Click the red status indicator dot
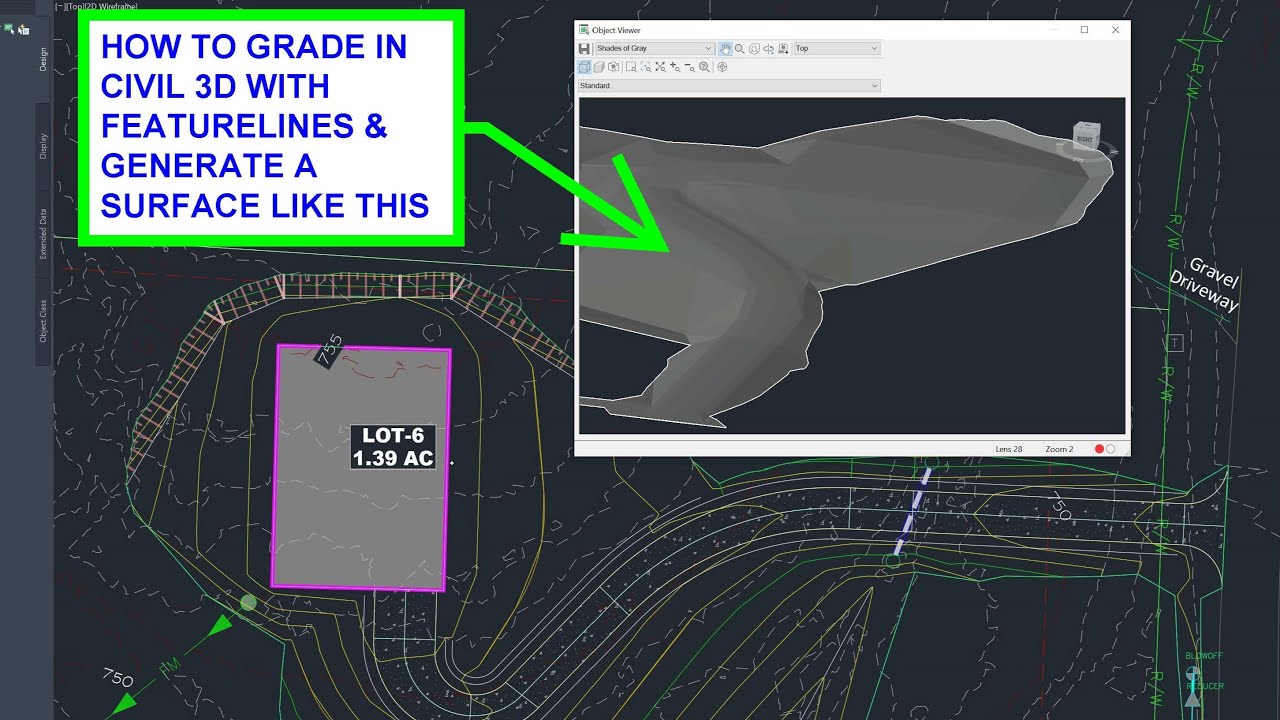 click(1099, 449)
